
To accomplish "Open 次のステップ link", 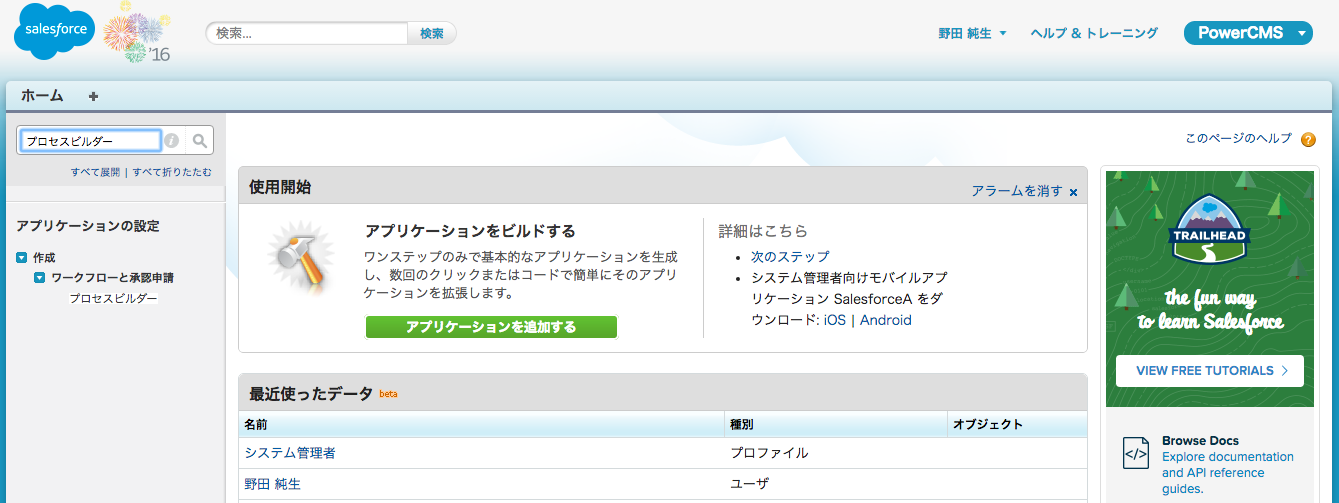I will [x=790, y=257].
